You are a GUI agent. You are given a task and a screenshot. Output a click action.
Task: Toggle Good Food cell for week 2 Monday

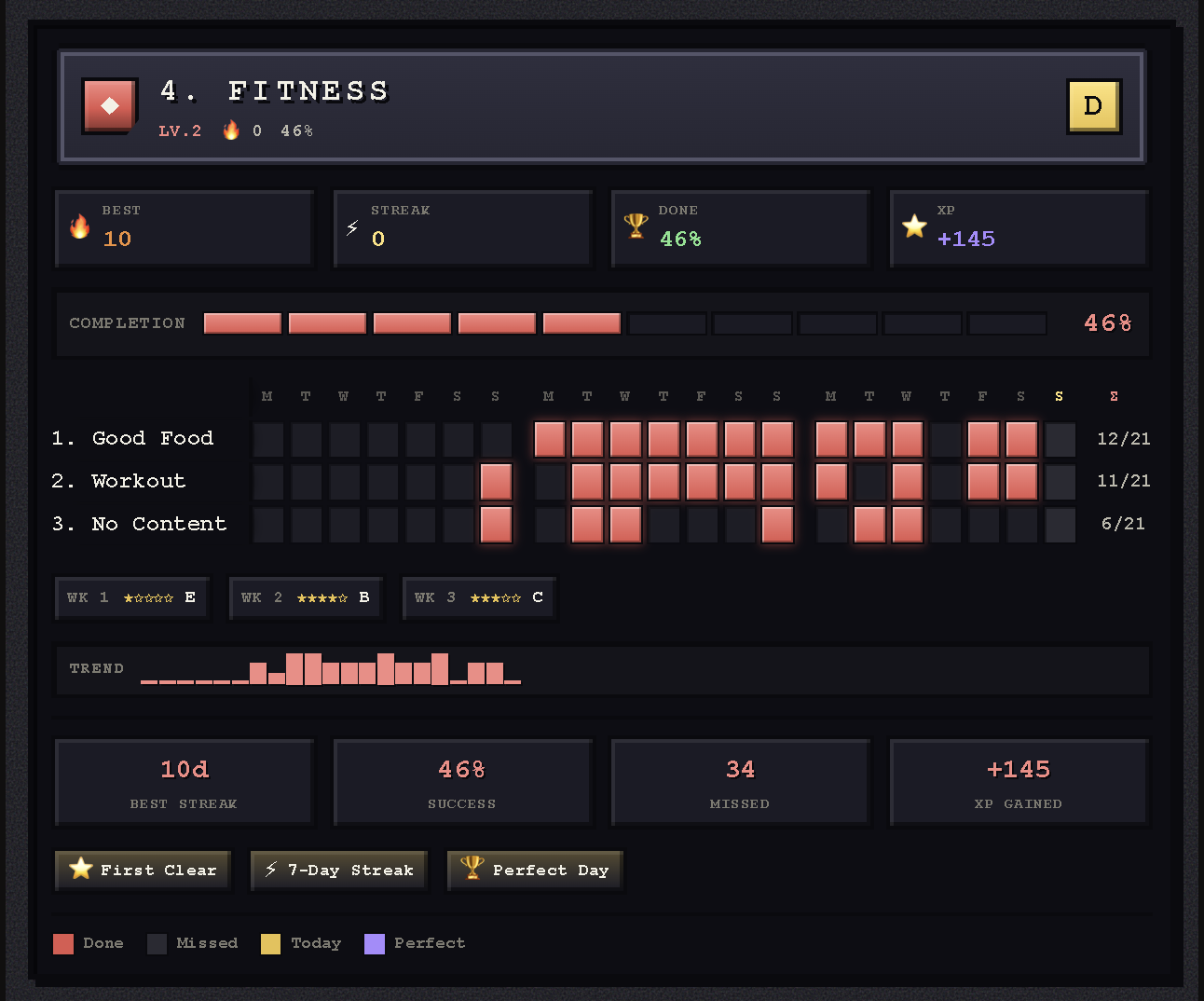click(549, 439)
